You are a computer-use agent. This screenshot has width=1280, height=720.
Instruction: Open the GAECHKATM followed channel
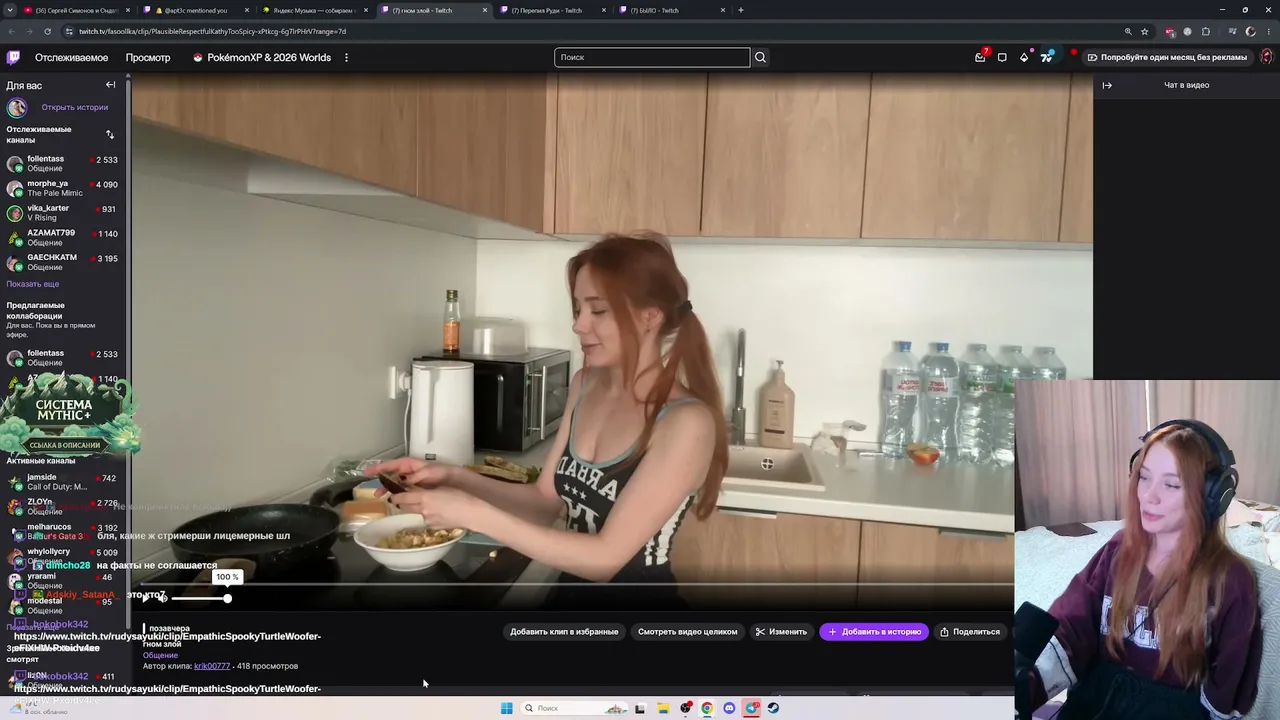[x=62, y=262]
